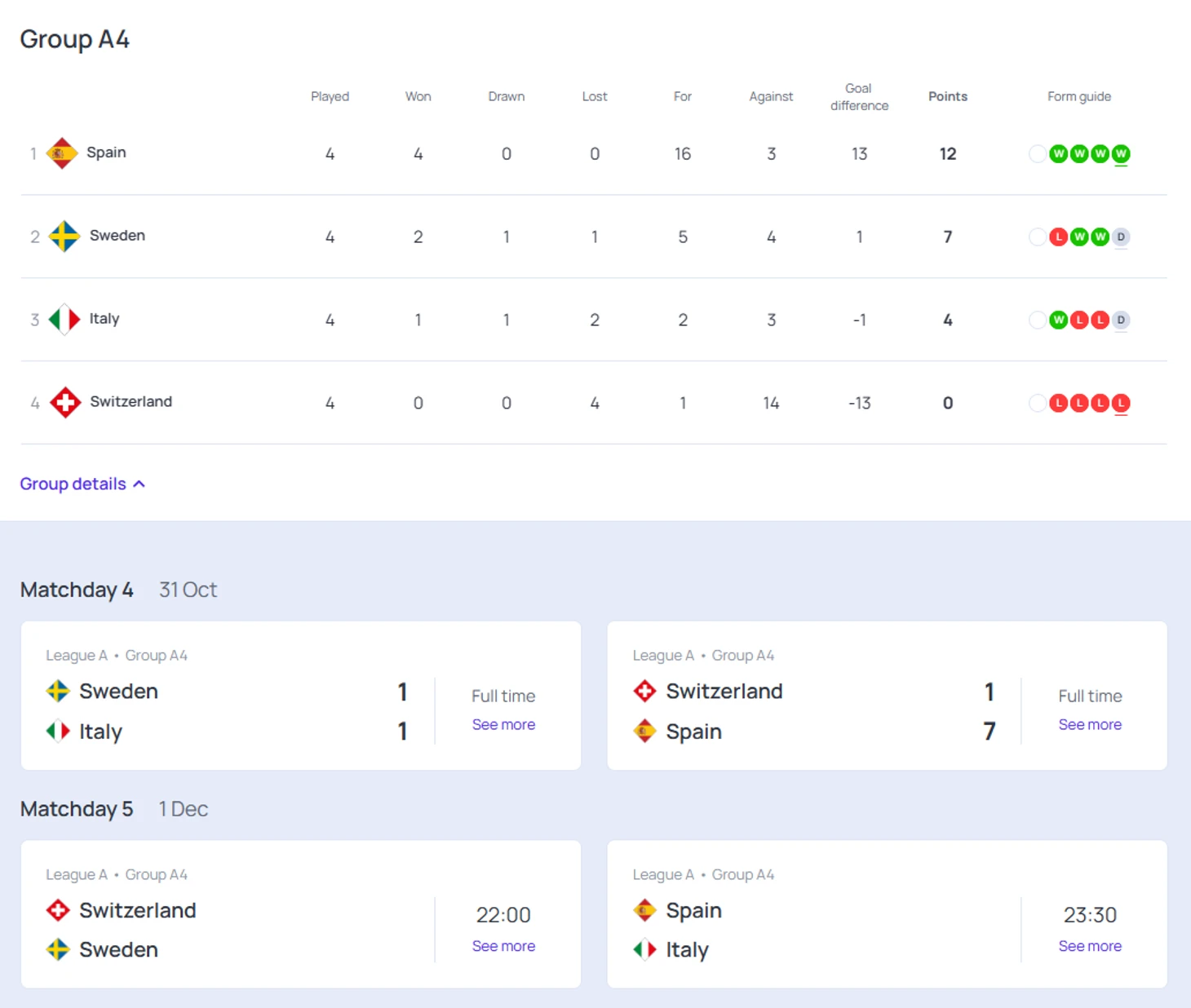
Task: Click Sweden's name in the Matchday 5 fixture
Action: coord(118,950)
